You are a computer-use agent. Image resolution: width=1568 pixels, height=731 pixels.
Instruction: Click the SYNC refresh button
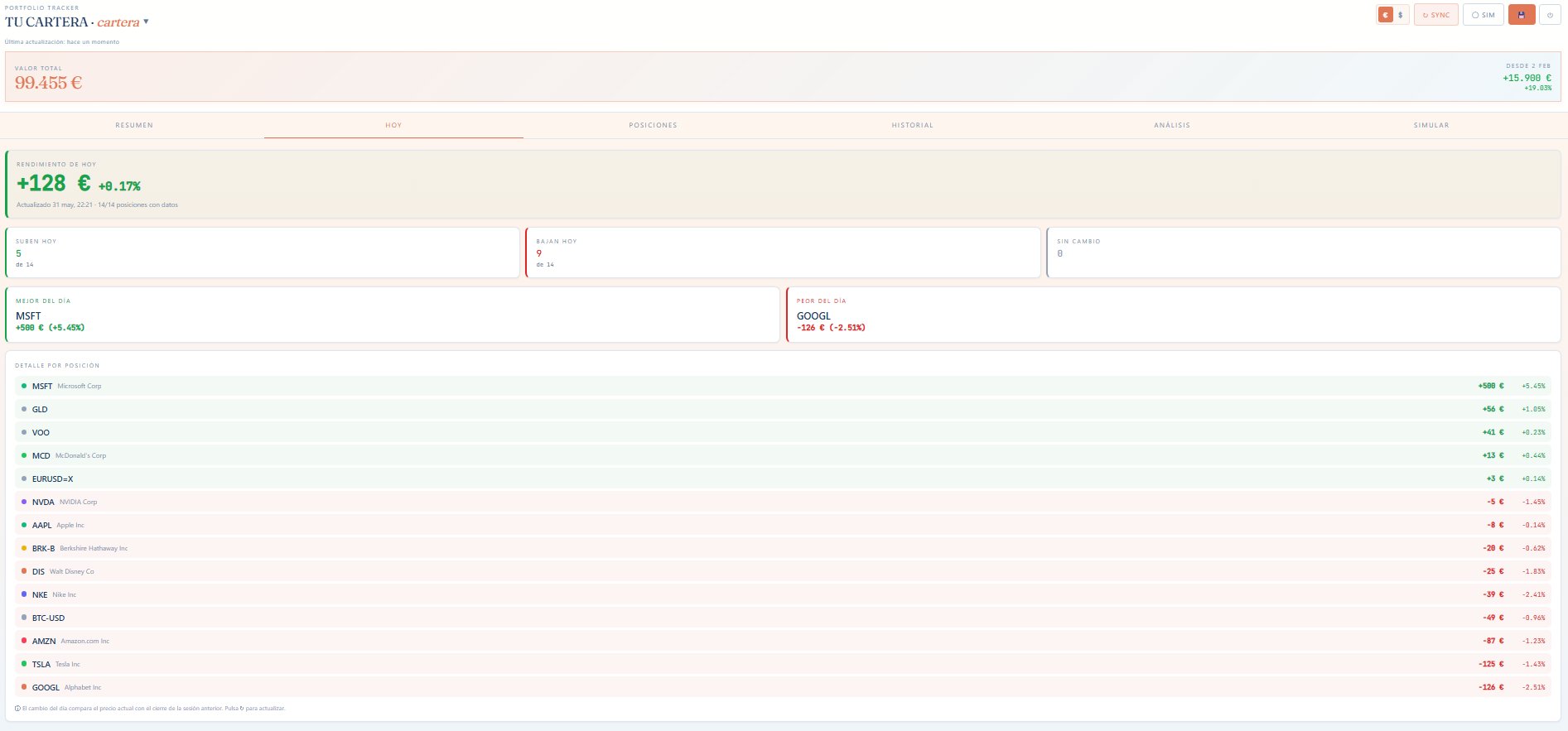(x=1436, y=15)
